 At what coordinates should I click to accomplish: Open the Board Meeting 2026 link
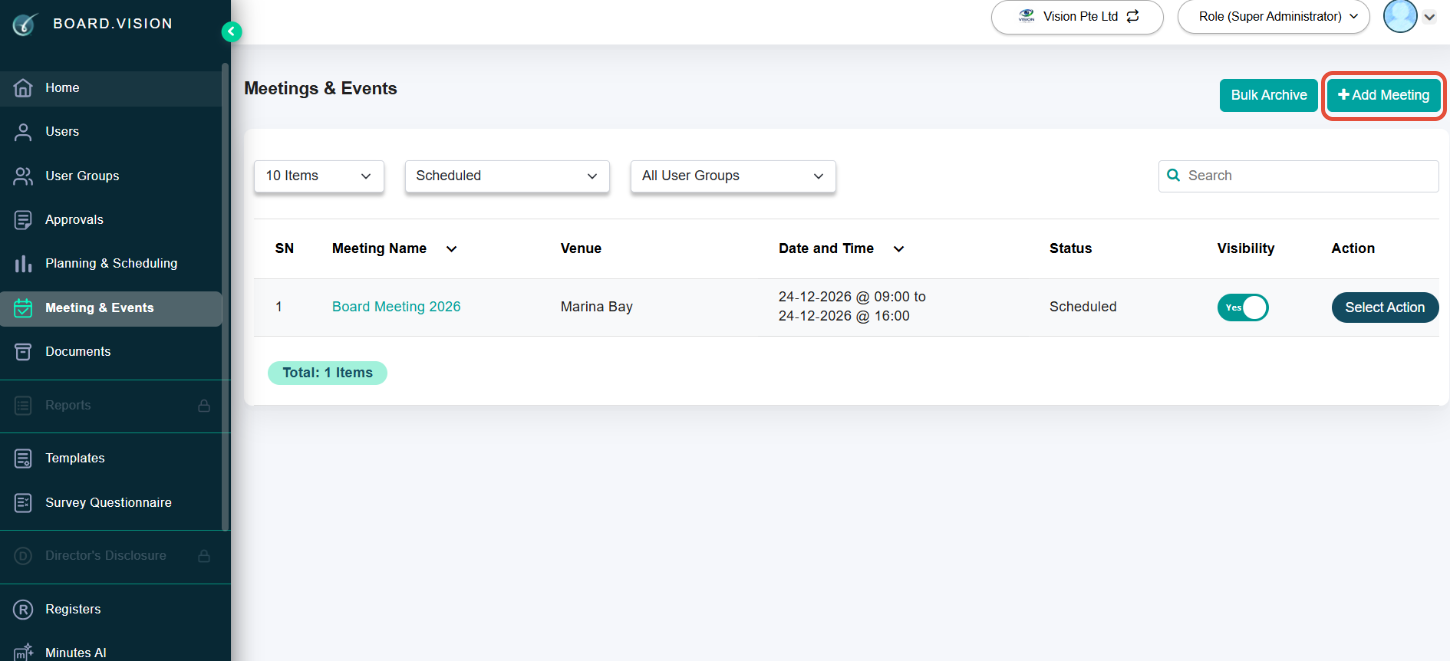pyautogui.click(x=396, y=307)
